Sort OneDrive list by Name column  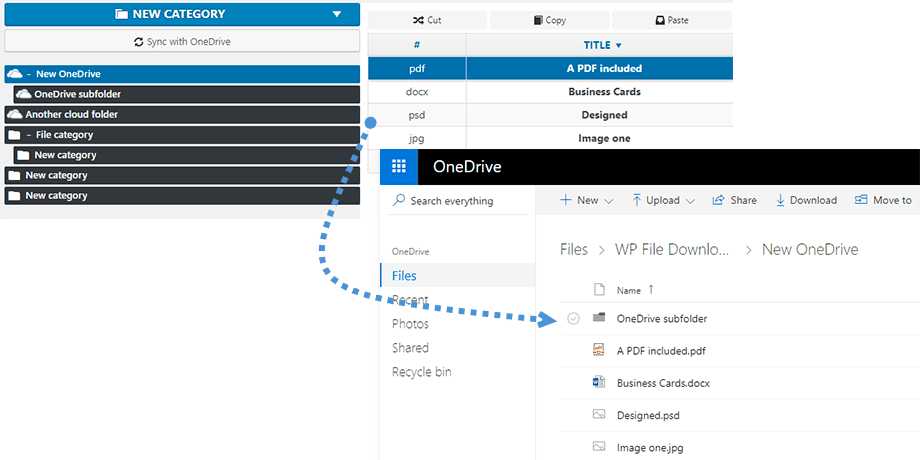pos(635,290)
